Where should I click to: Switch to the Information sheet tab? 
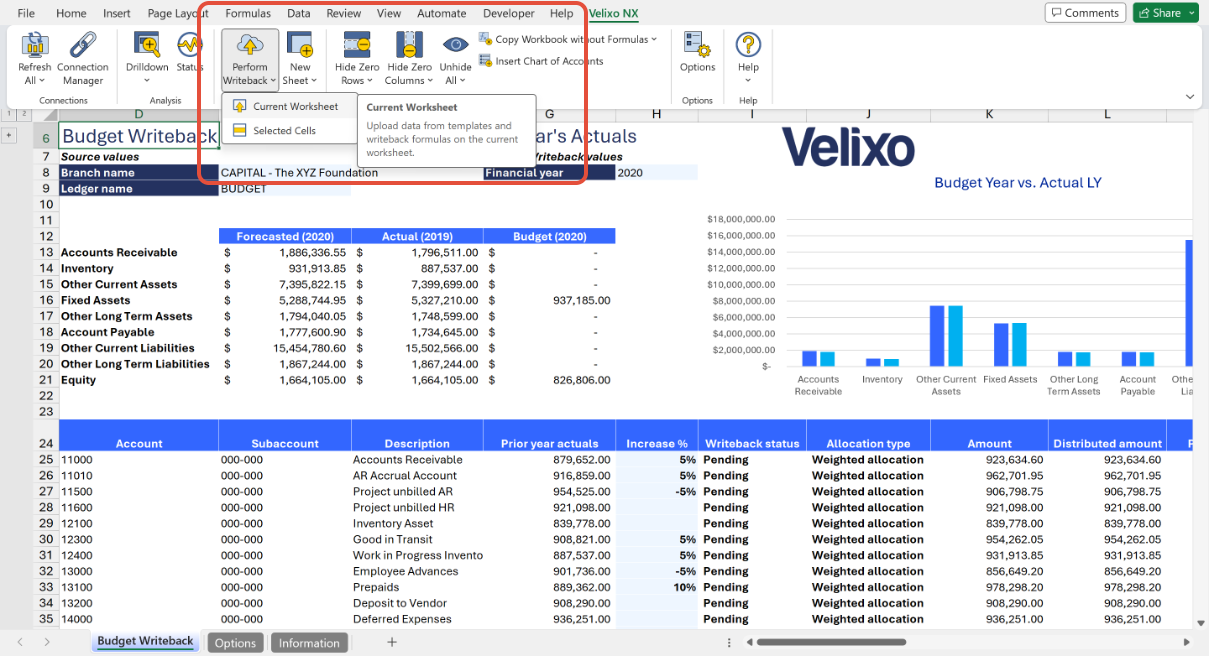click(x=309, y=642)
